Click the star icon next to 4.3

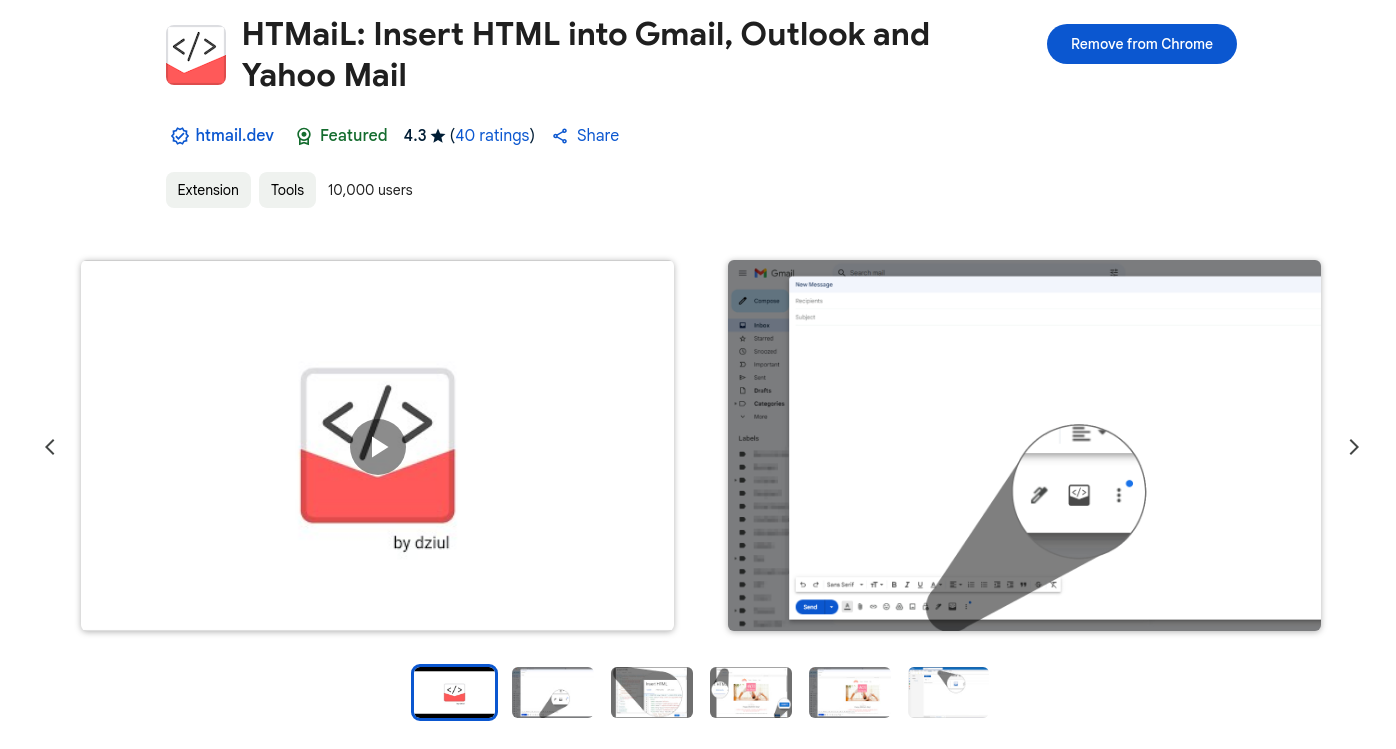pos(438,136)
